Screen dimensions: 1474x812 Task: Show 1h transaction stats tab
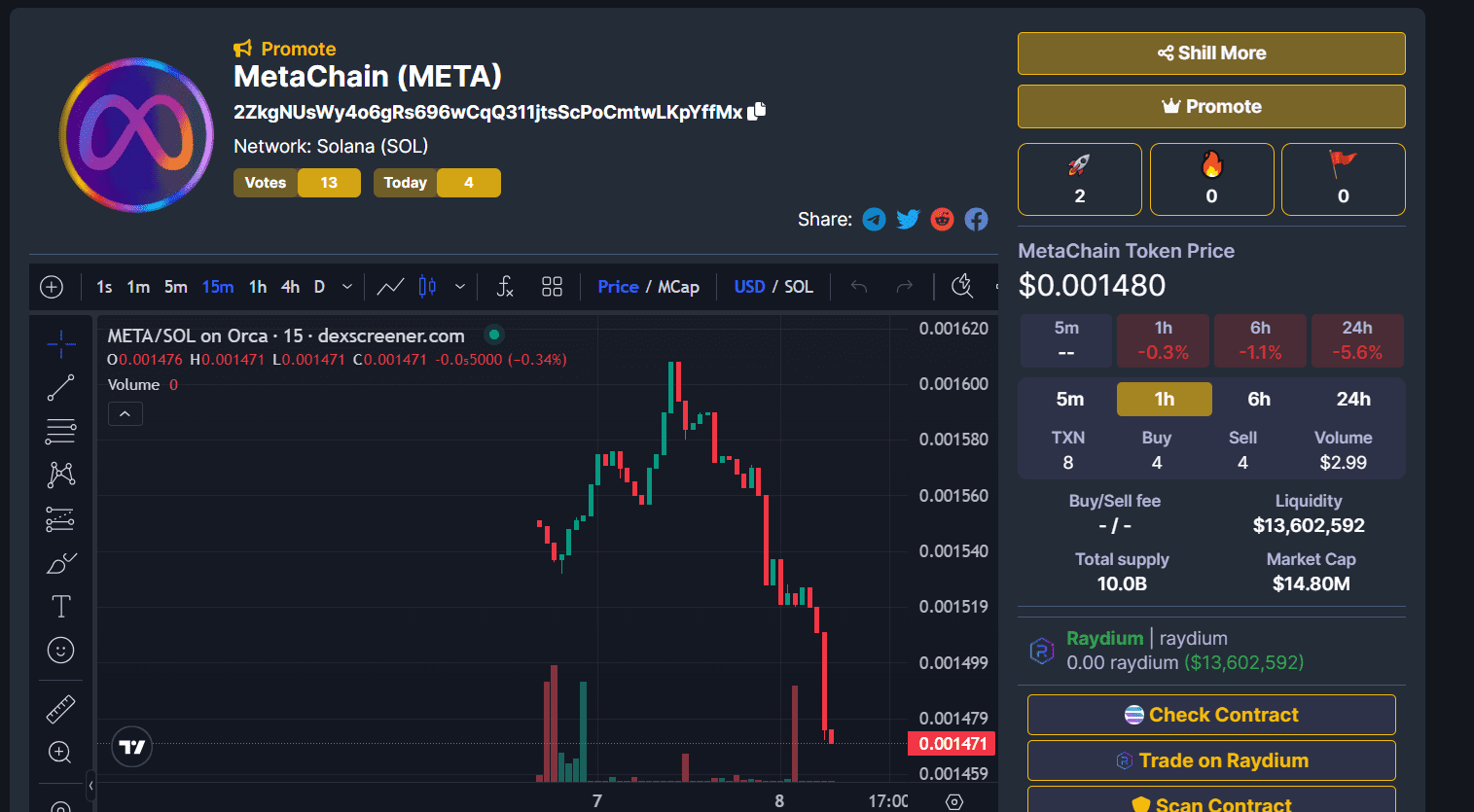click(x=1165, y=399)
